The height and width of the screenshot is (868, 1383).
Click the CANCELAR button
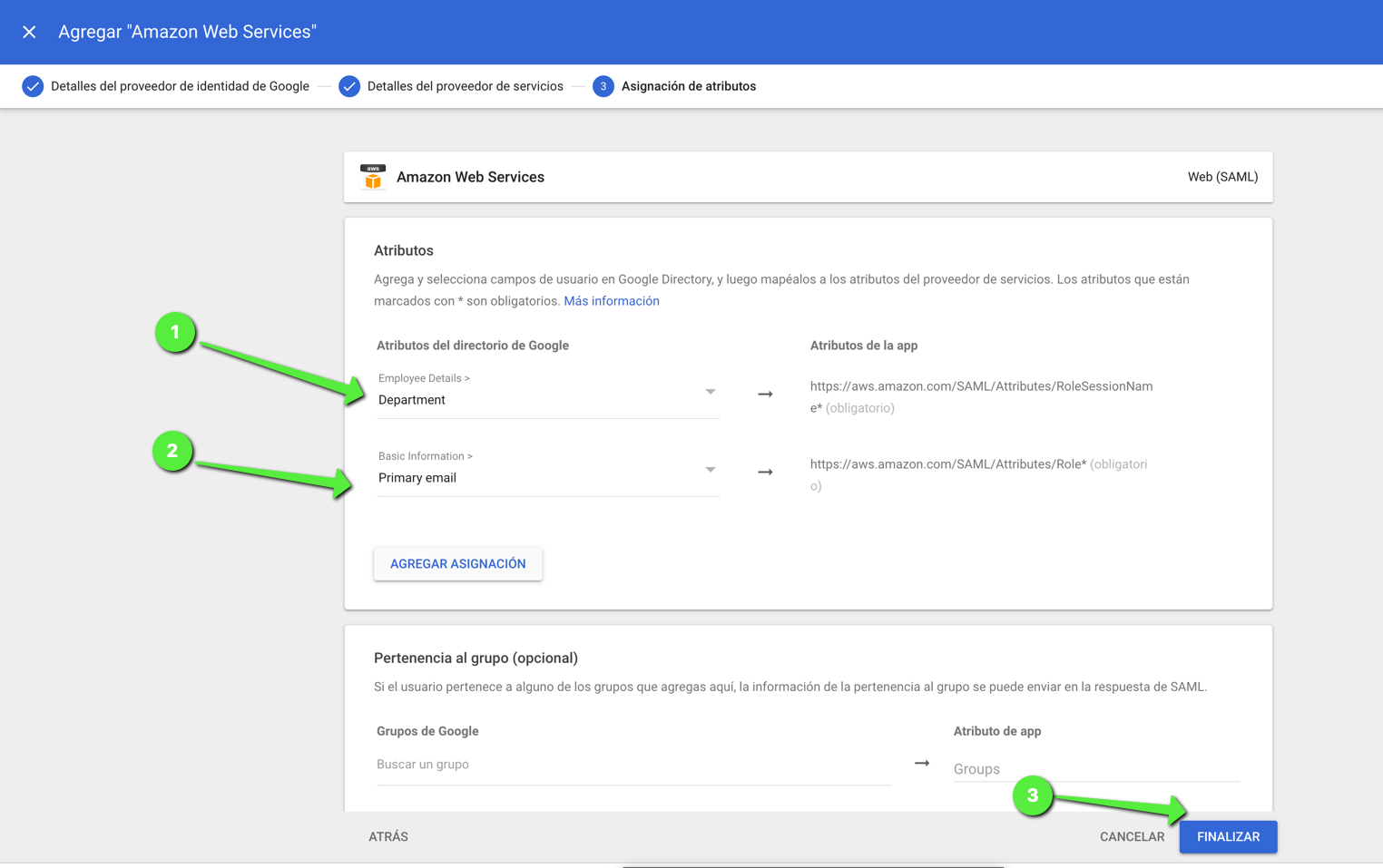tap(1132, 837)
